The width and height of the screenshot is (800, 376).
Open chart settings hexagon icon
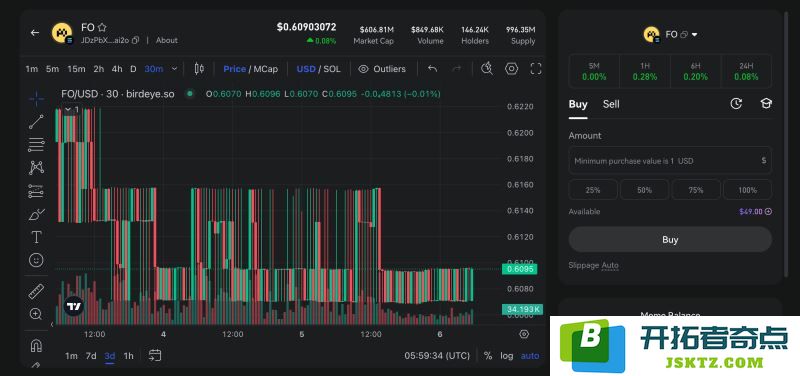[511, 69]
